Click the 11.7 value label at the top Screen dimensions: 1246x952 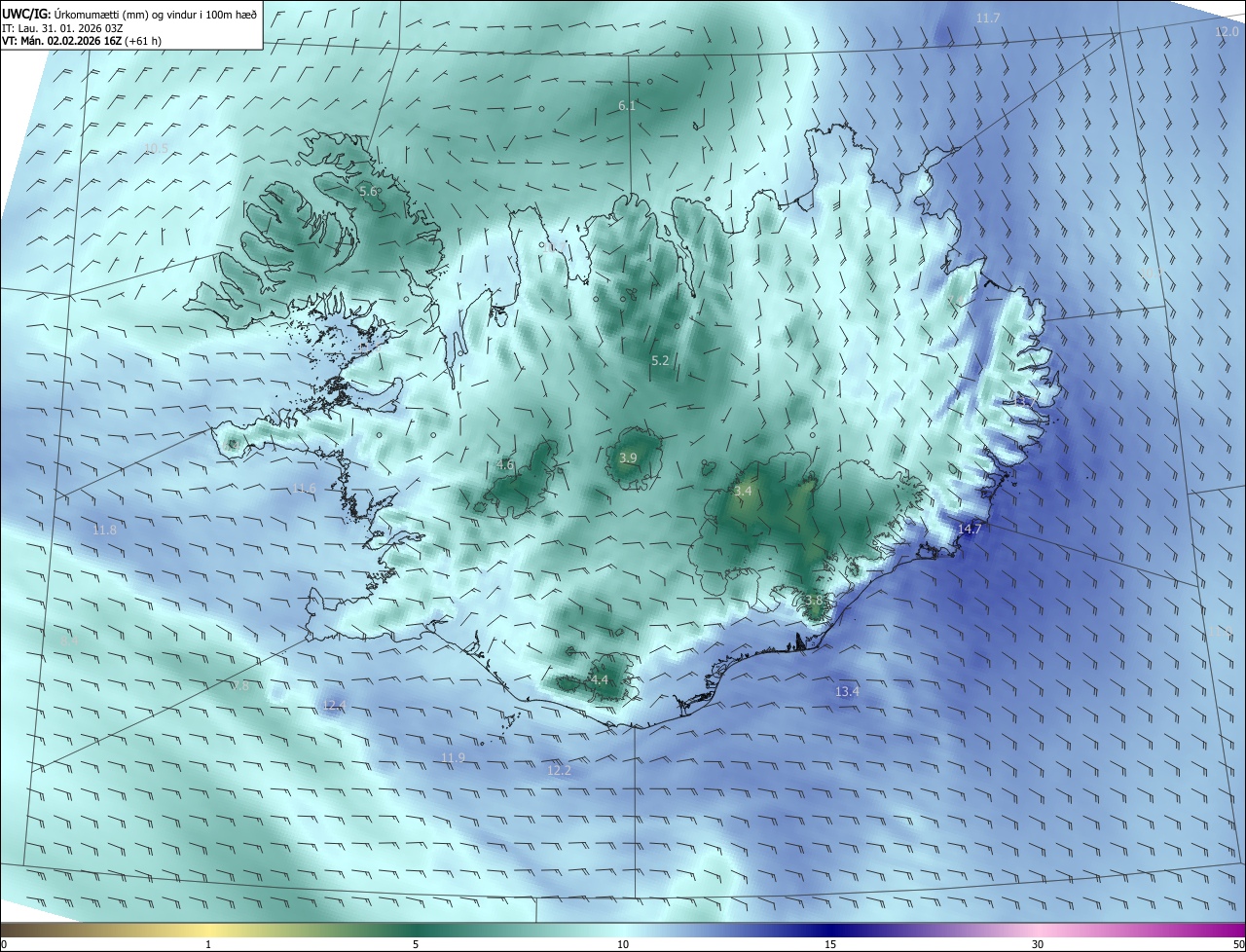click(x=988, y=18)
